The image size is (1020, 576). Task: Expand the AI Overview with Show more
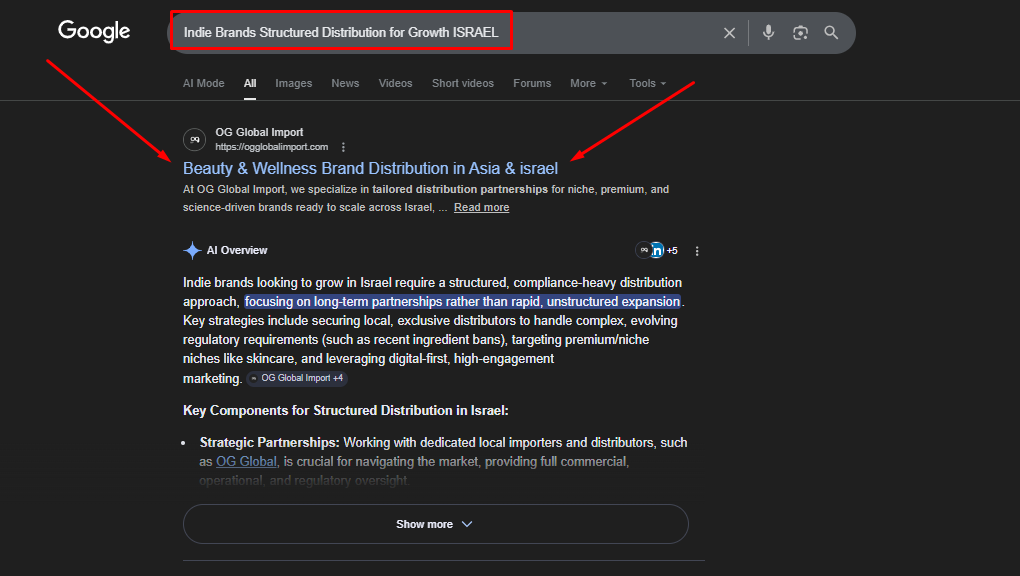tap(435, 523)
